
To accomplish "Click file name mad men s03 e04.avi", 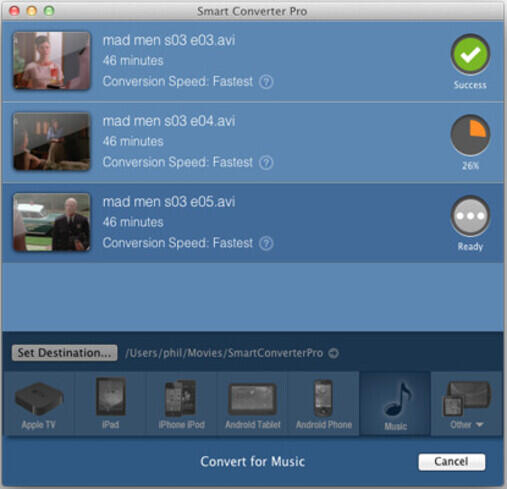I will (169, 121).
